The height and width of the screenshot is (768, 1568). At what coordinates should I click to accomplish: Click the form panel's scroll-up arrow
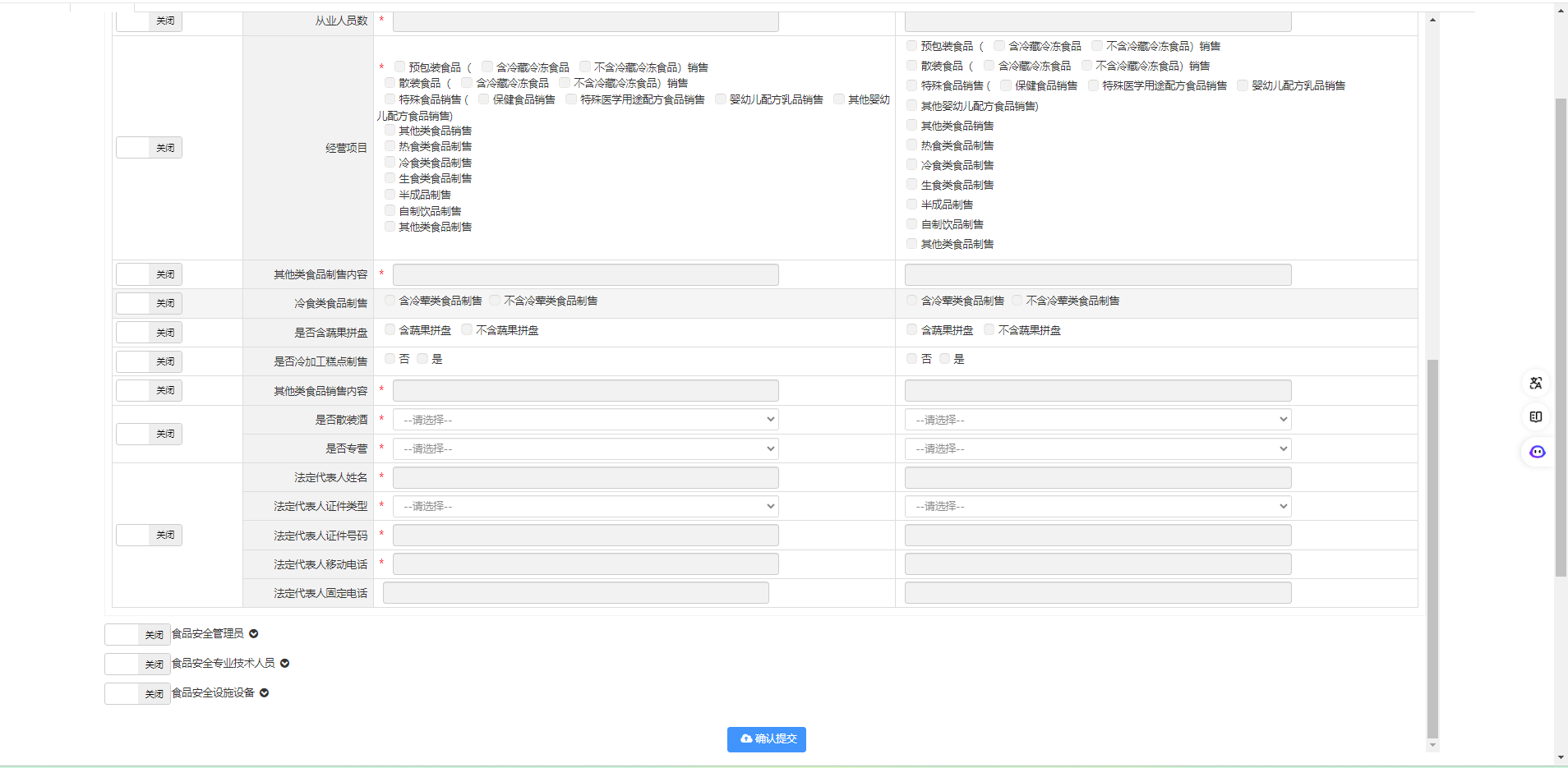(x=1432, y=20)
